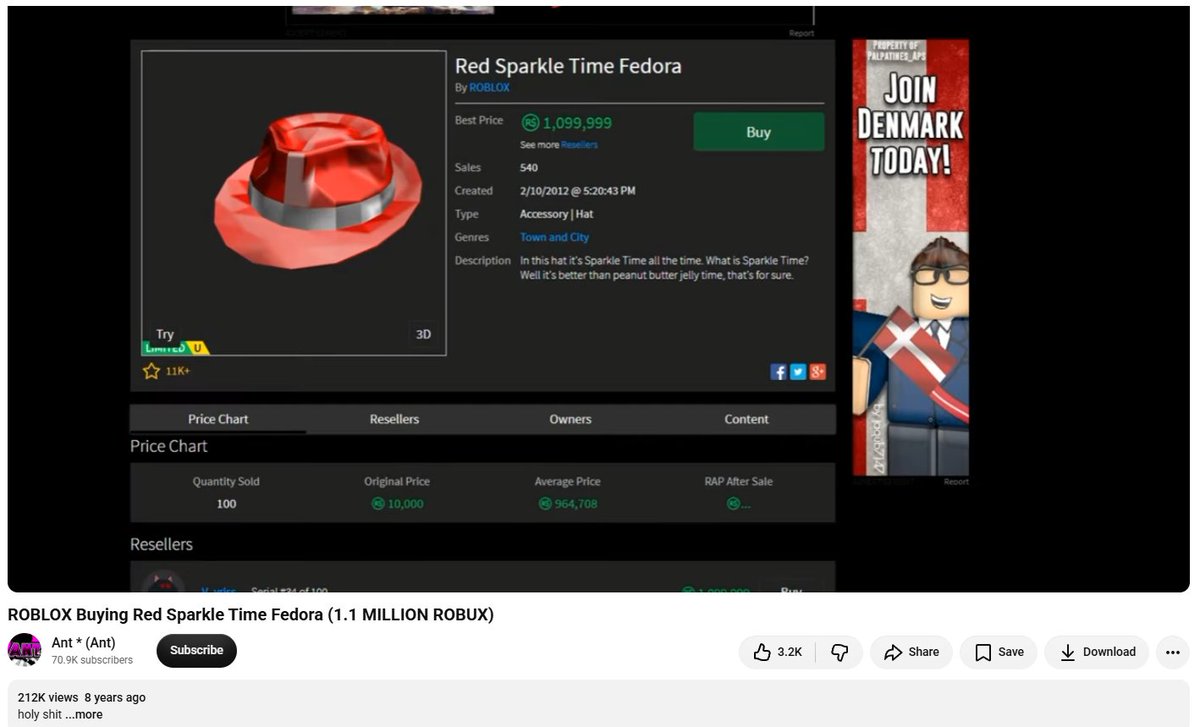Screen dimensions: 1200x727
Task: Expand the description with ...more
Action: click(84, 714)
